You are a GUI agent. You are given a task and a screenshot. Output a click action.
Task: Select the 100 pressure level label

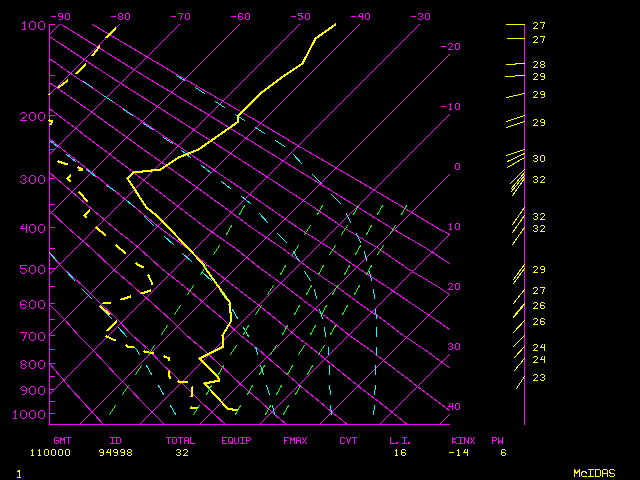pyautogui.click(x=33, y=26)
